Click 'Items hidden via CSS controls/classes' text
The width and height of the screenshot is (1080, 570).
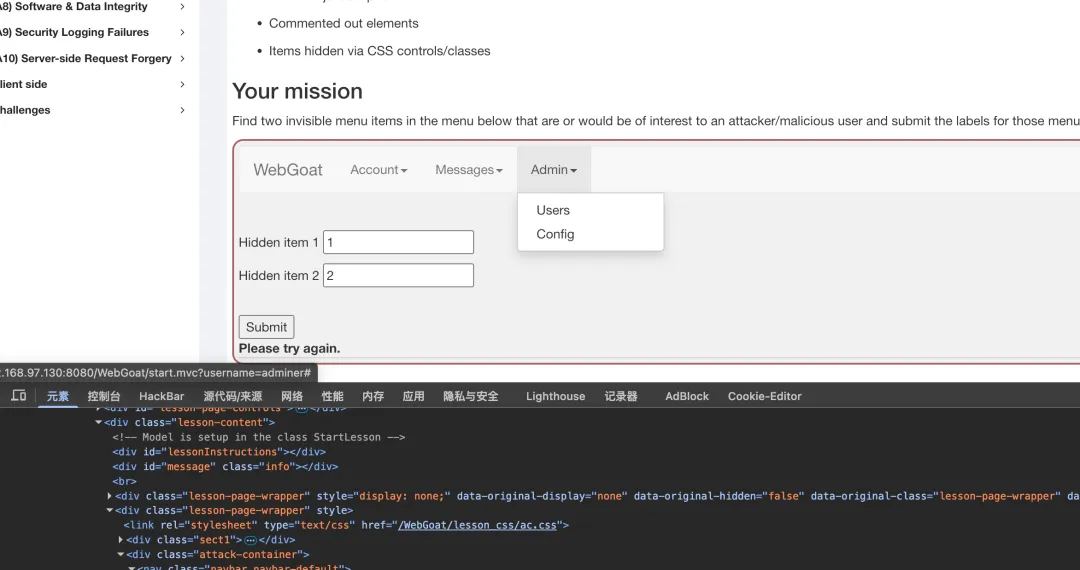point(380,51)
